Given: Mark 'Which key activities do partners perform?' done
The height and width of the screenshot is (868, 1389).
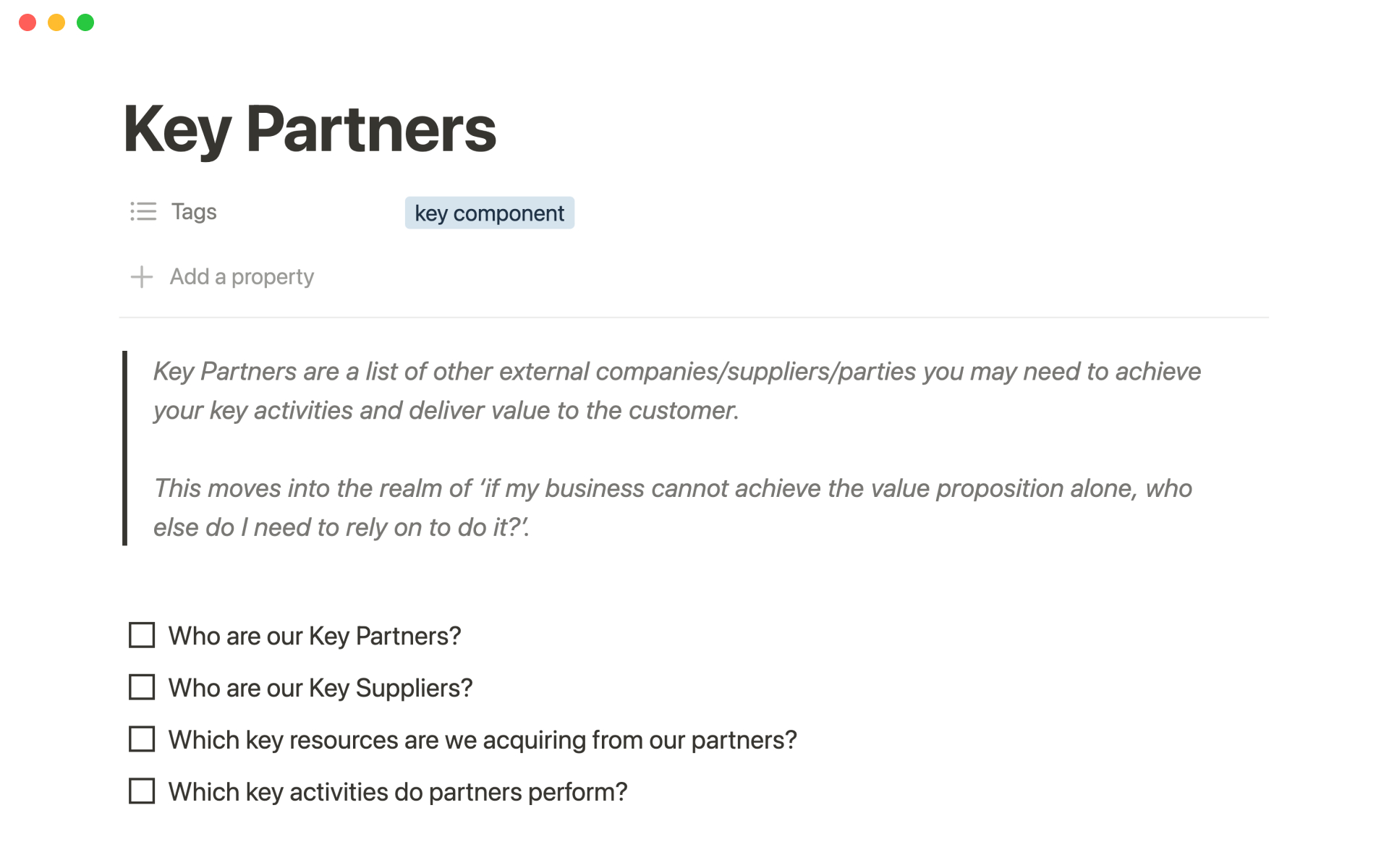Looking at the screenshot, I should pos(142,791).
